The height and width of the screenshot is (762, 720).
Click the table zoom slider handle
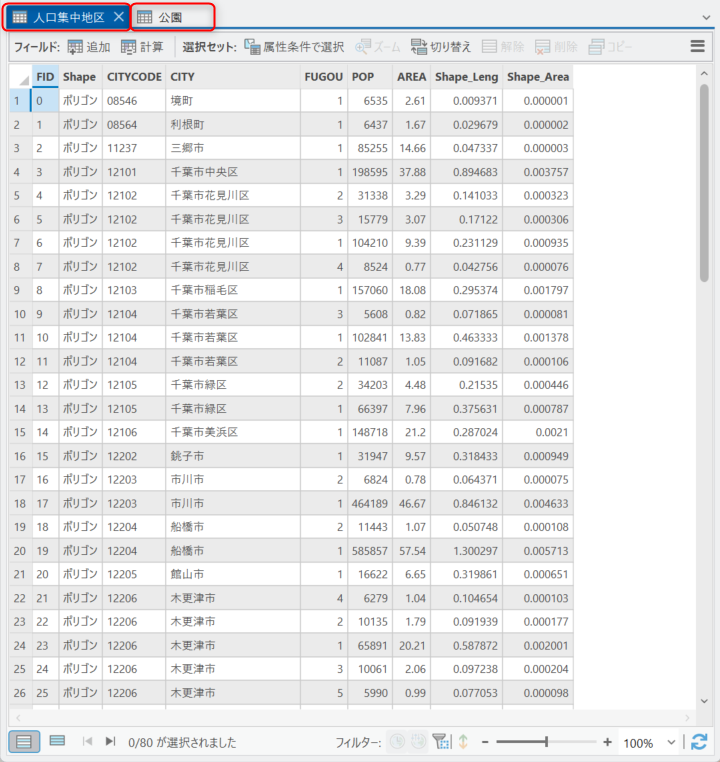[x=546, y=742]
